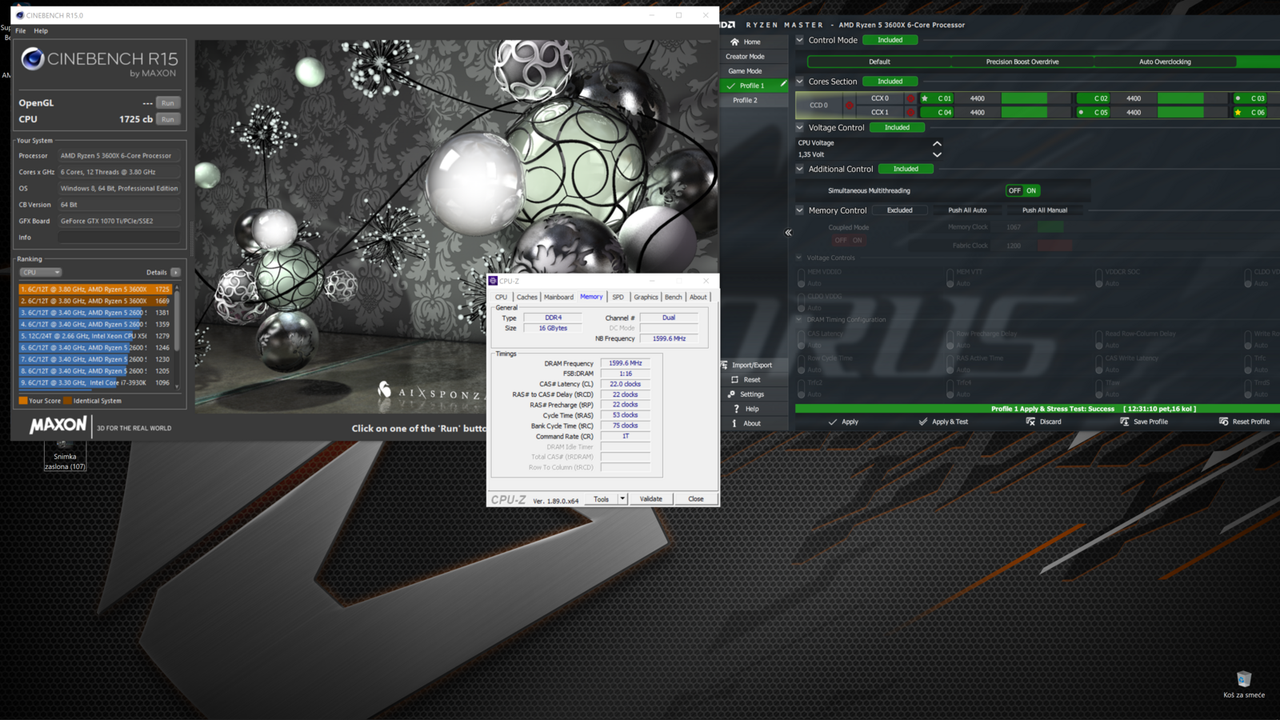1280x720 pixels.
Task: Toggle Memory Control Excluded switch
Action: click(899, 210)
